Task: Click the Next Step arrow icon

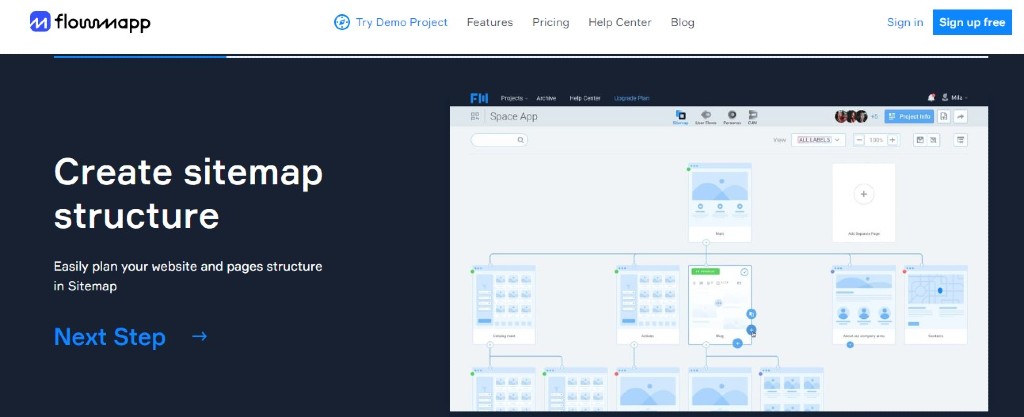Action: point(199,336)
